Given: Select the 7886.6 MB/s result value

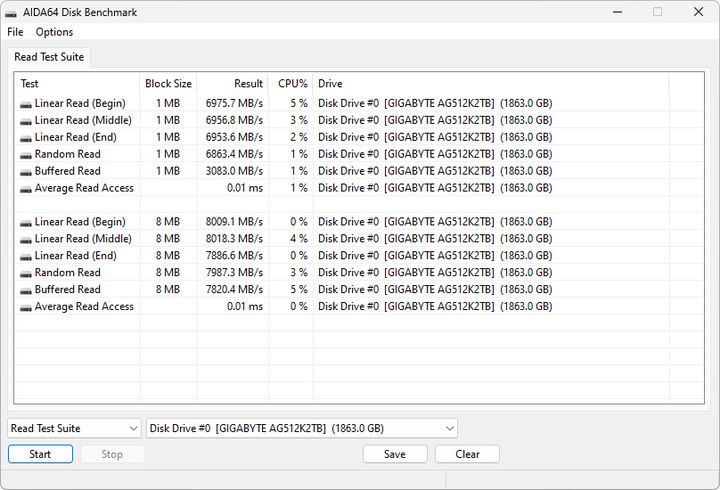Looking at the screenshot, I should [x=234, y=256].
